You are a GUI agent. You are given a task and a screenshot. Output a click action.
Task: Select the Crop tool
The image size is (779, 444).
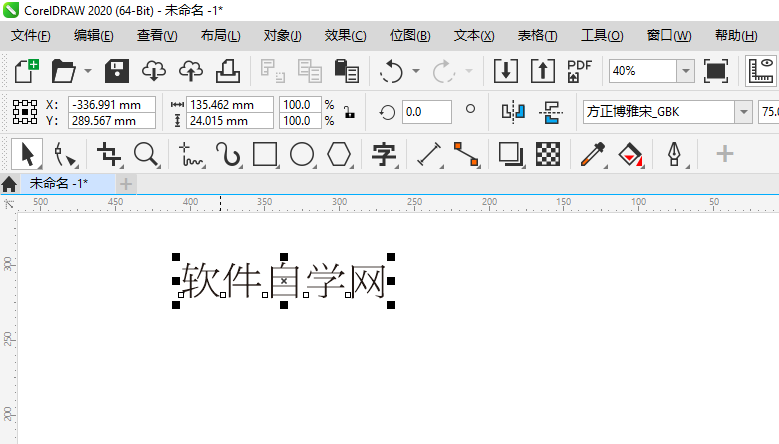coord(109,154)
